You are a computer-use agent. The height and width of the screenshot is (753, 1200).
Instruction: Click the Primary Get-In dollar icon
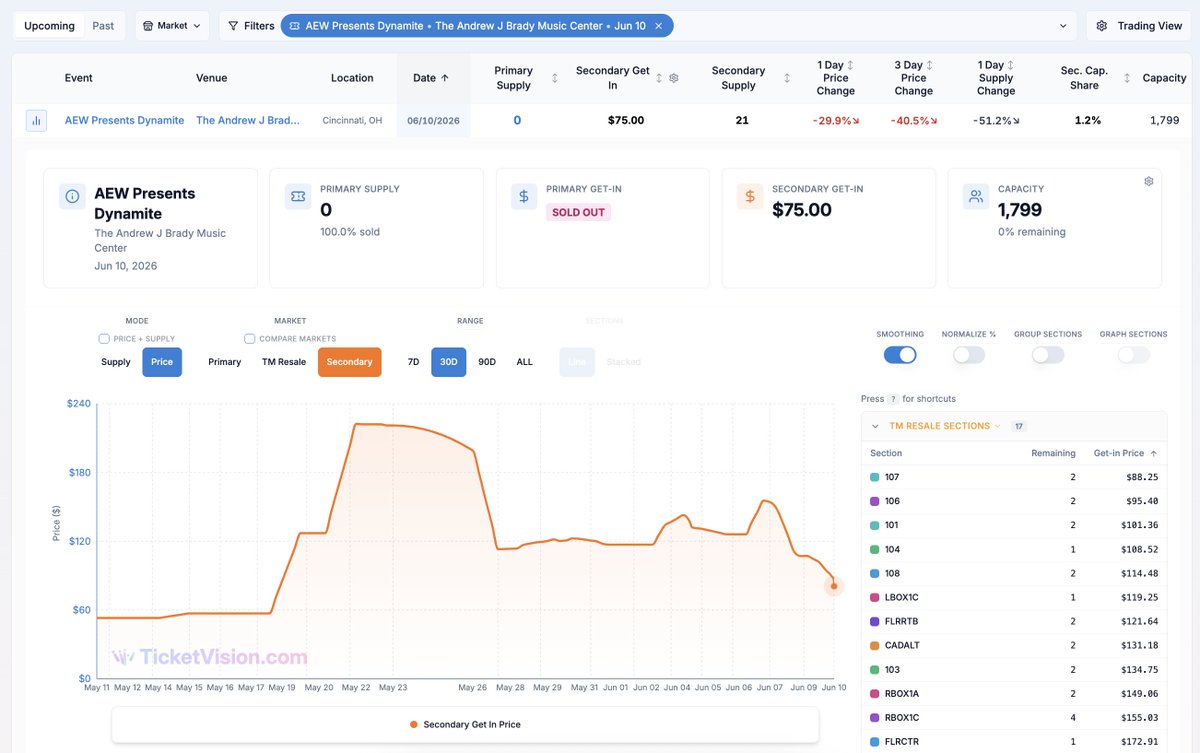pos(524,196)
